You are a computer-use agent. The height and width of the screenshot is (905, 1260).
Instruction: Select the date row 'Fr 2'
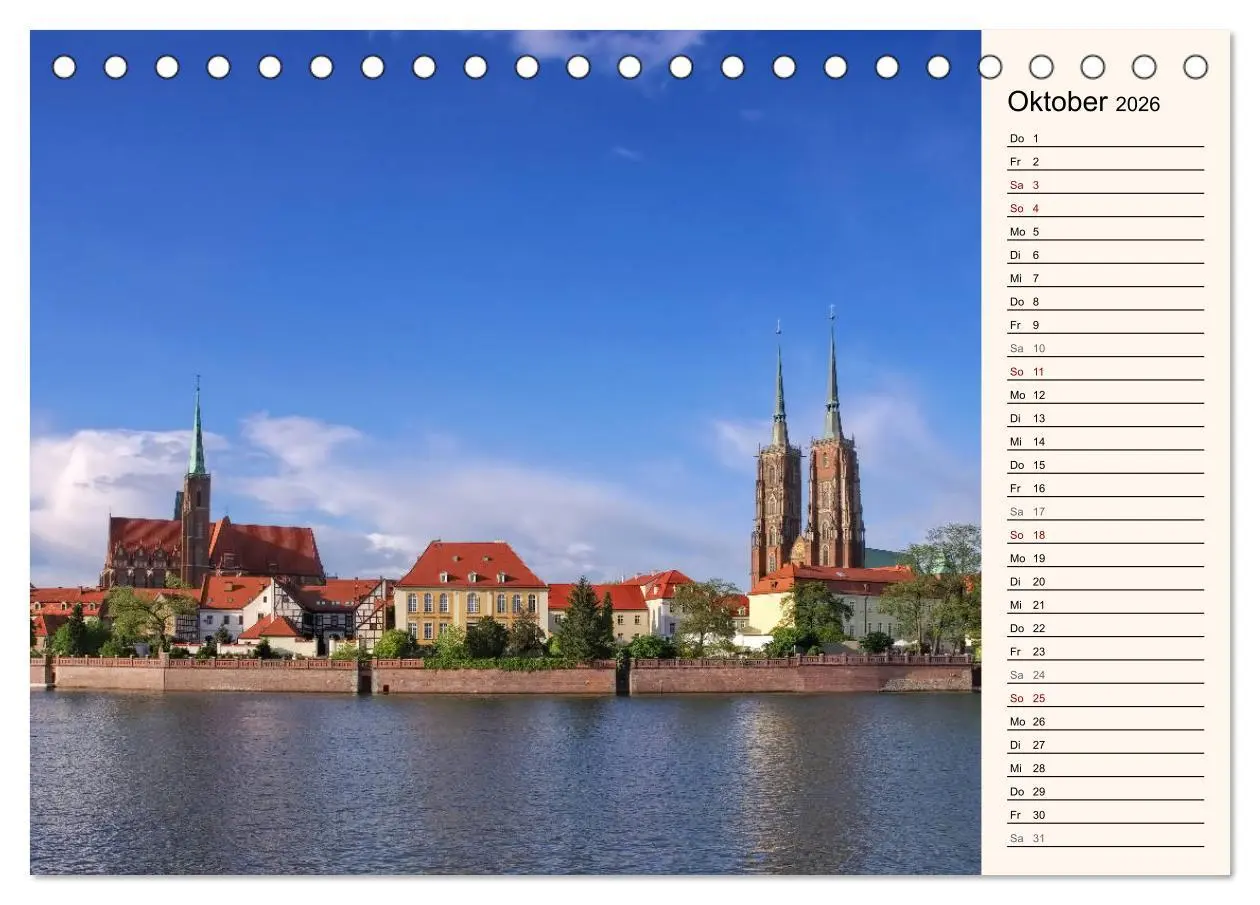pyautogui.click(x=1105, y=161)
